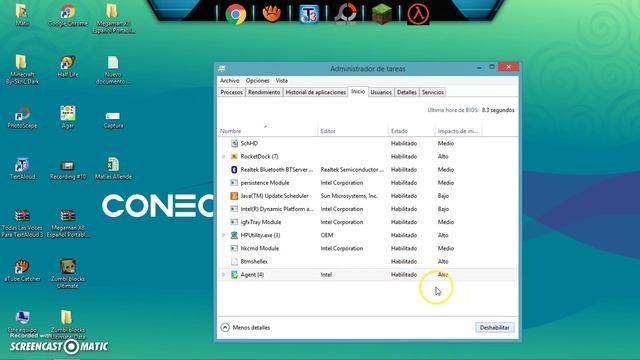
Task: Select Zumbi blocks Ultimate_Data folder
Action: (68, 325)
